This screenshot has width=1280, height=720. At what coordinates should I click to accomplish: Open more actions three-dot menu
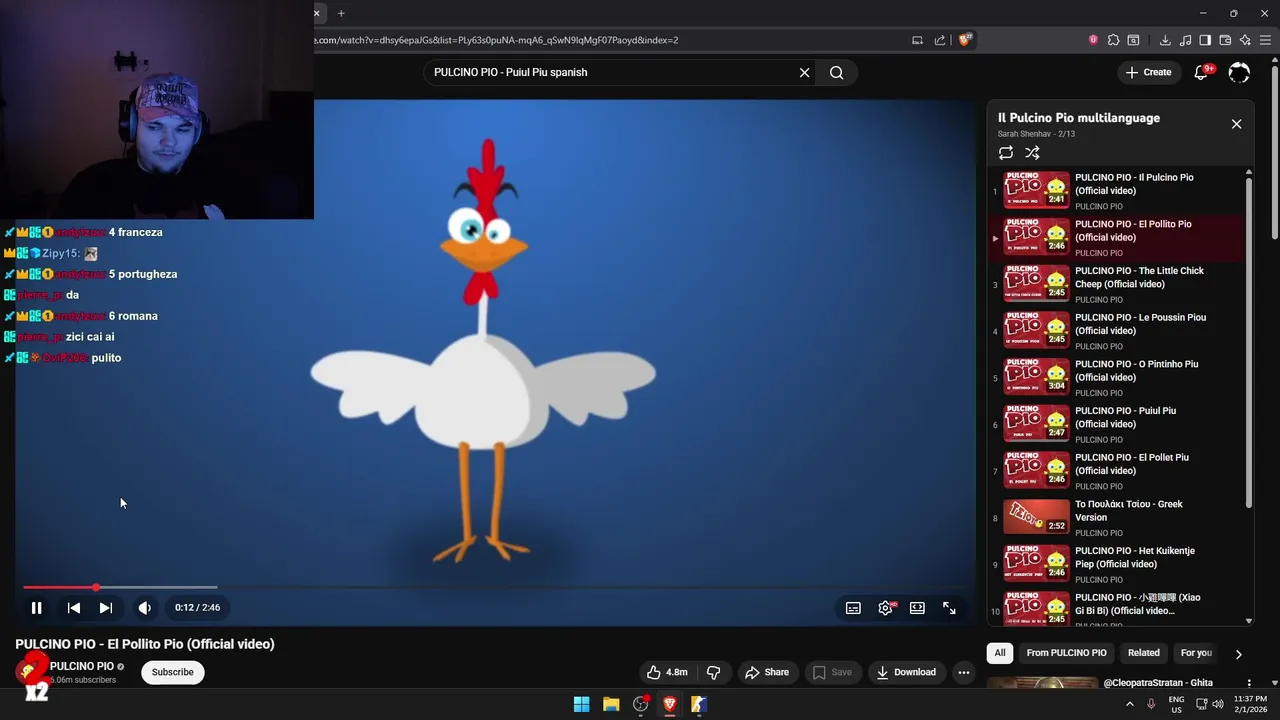tap(964, 672)
